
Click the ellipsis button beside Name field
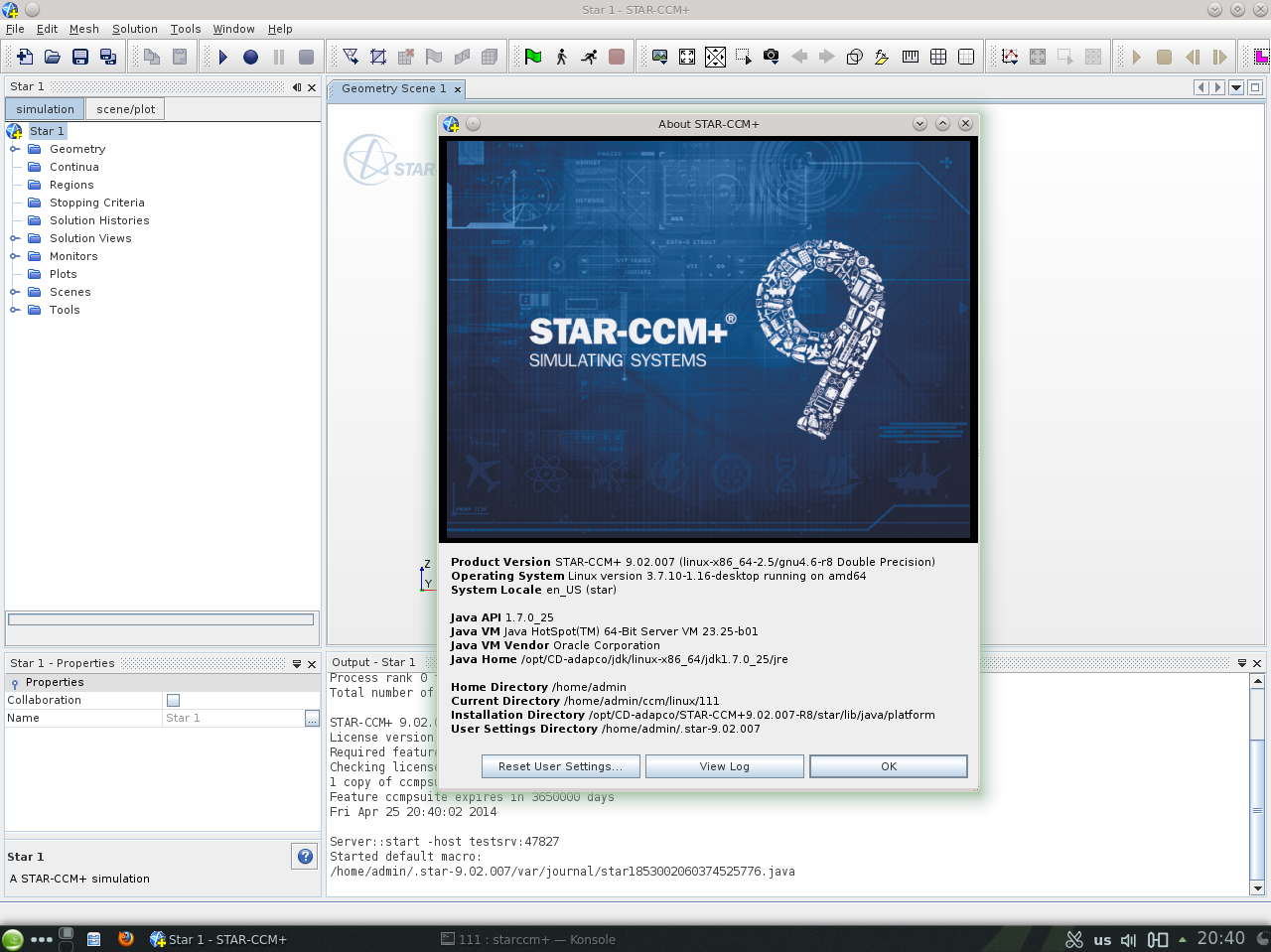pyautogui.click(x=312, y=718)
